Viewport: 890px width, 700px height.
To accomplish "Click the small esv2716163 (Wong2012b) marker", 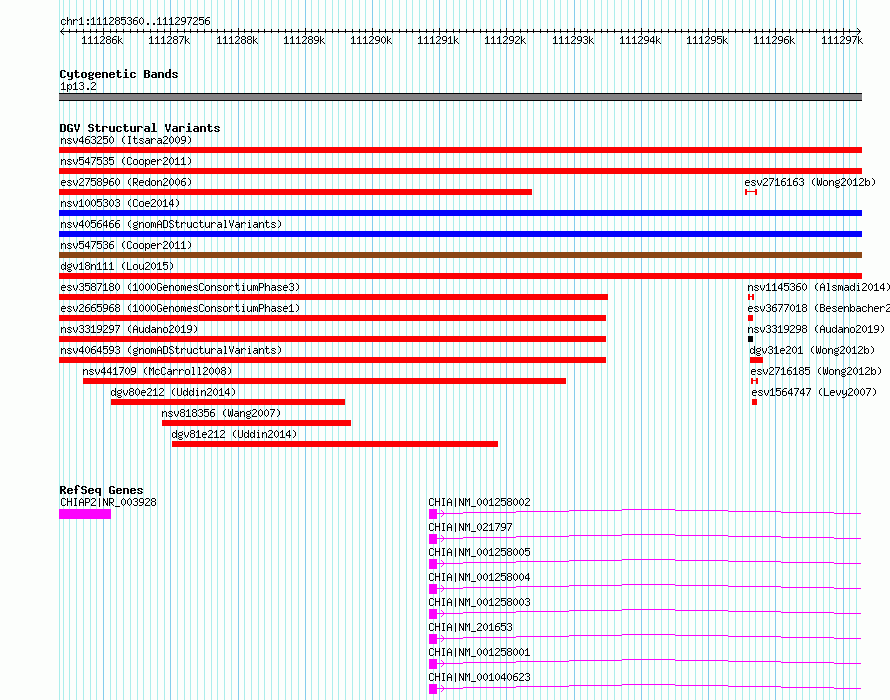I will [751, 192].
